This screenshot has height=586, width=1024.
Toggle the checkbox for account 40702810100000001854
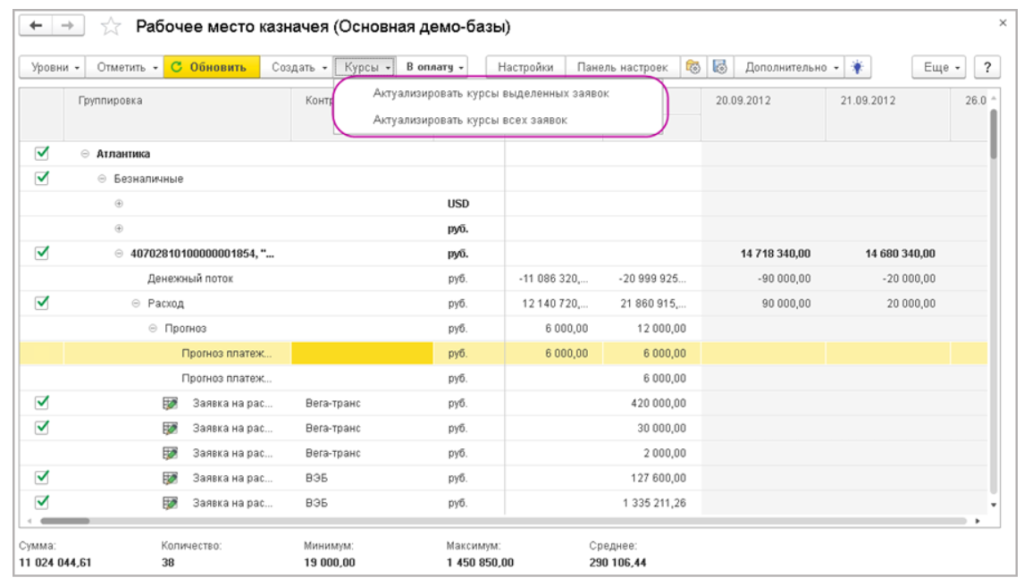pyautogui.click(x=42, y=253)
